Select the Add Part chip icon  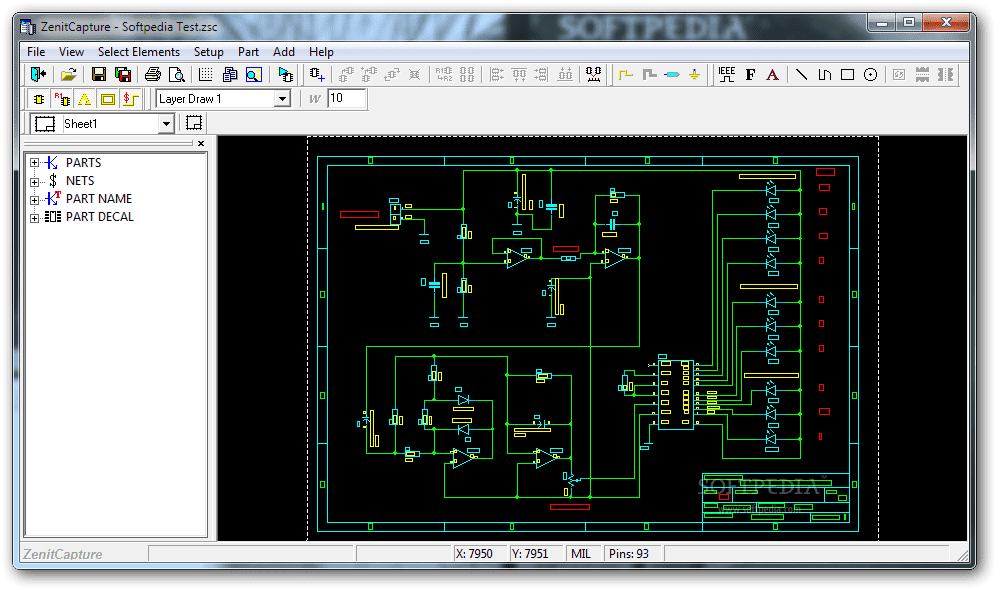(x=317, y=74)
